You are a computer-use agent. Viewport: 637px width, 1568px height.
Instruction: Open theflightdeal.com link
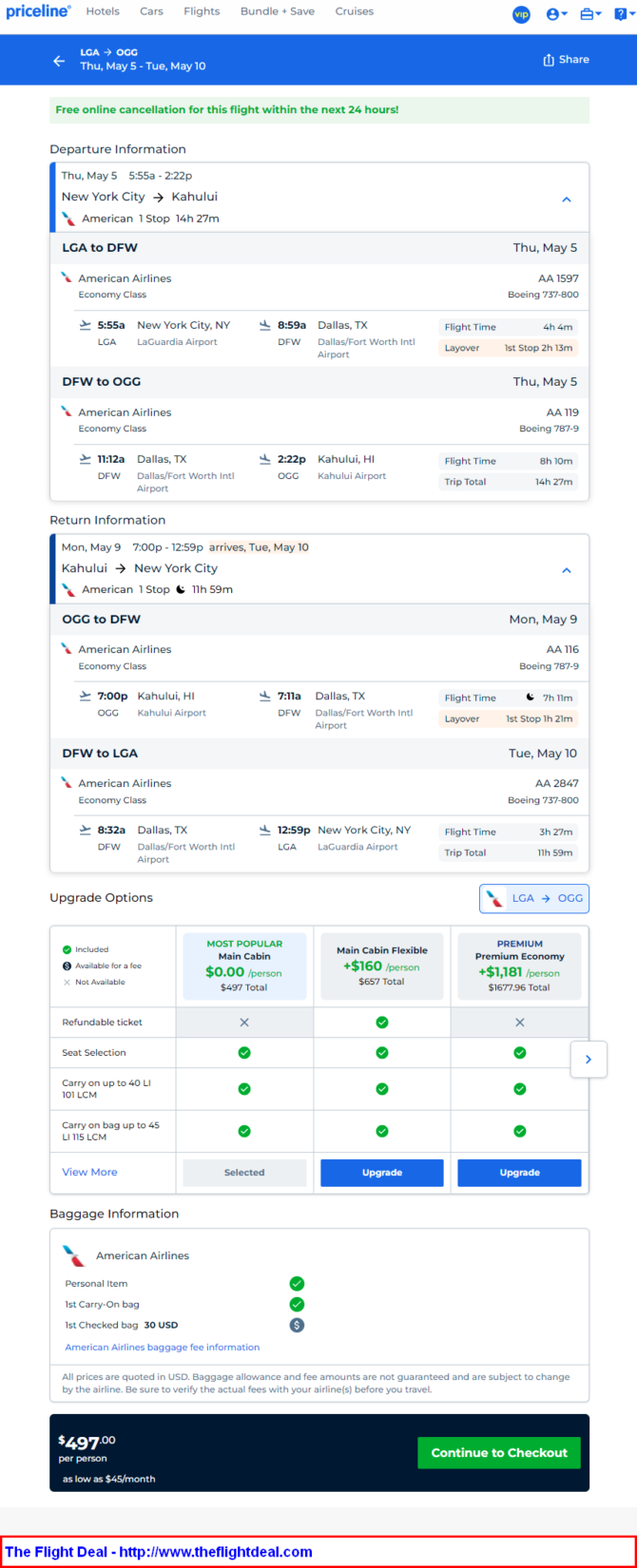point(216,1552)
